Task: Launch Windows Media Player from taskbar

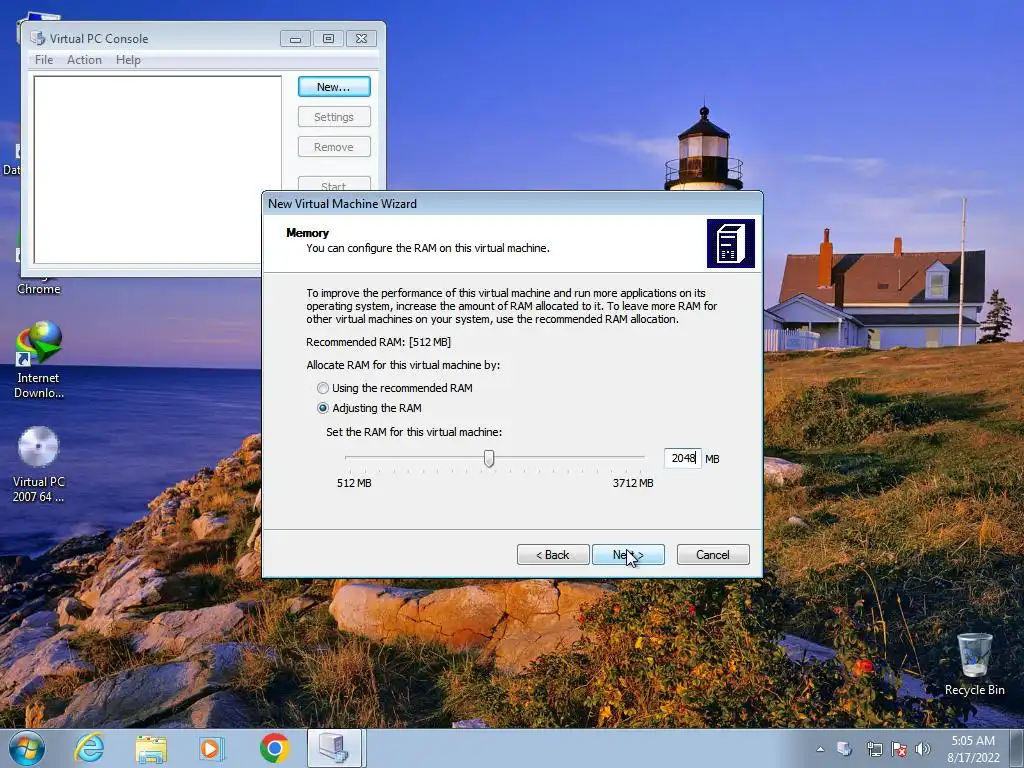Action: (212, 749)
